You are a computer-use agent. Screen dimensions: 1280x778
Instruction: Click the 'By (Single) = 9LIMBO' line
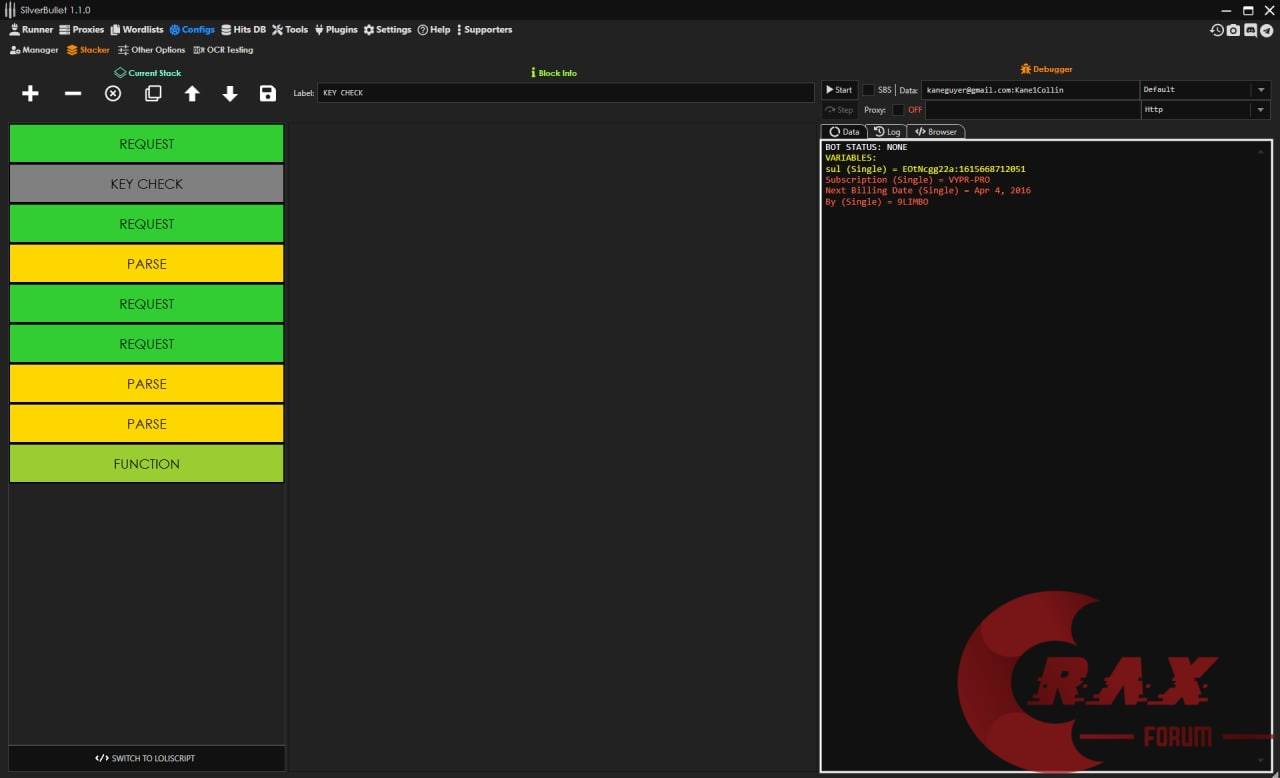point(876,202)
